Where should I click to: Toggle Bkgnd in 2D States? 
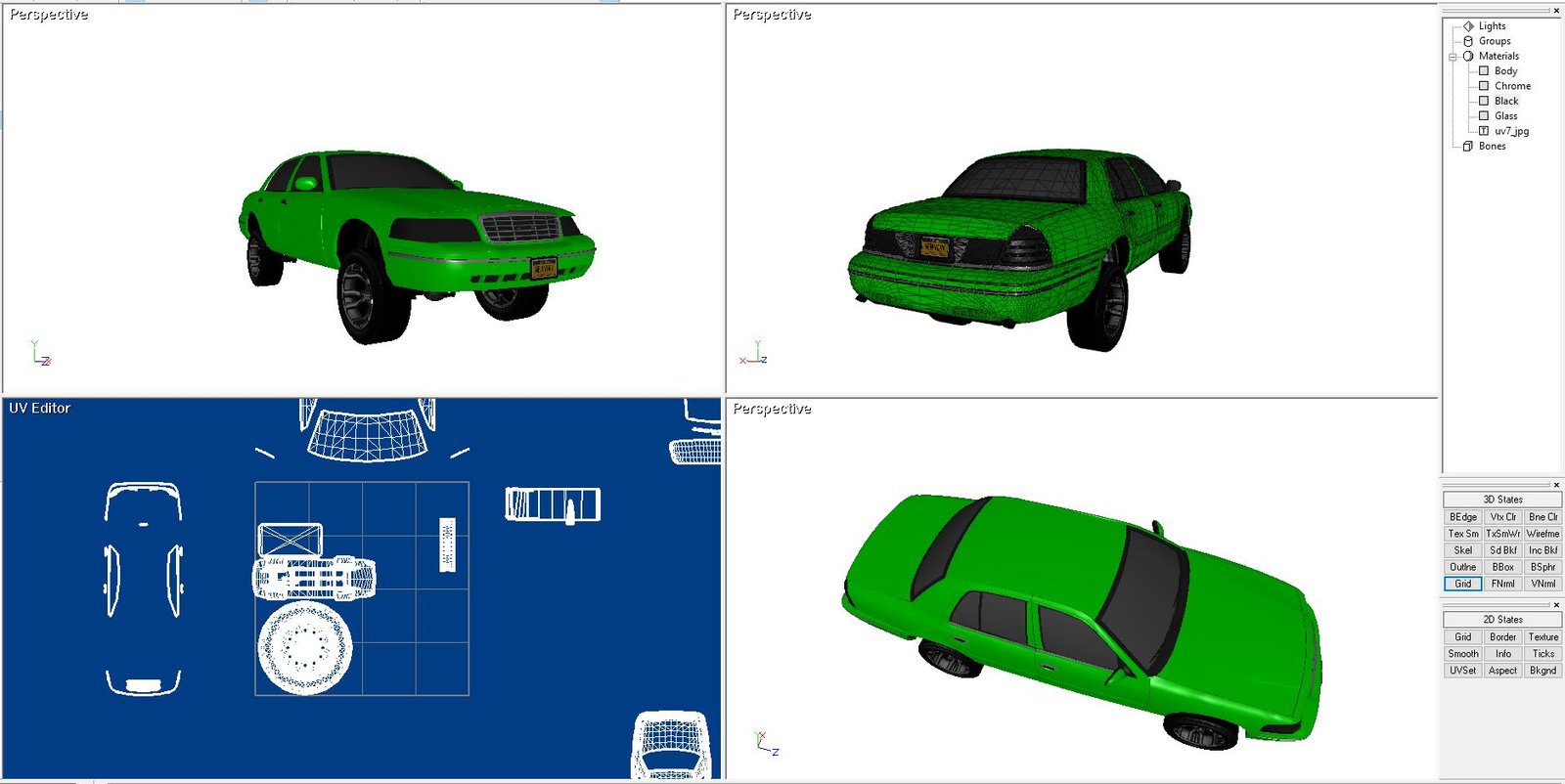click(x=1543, y=671)
